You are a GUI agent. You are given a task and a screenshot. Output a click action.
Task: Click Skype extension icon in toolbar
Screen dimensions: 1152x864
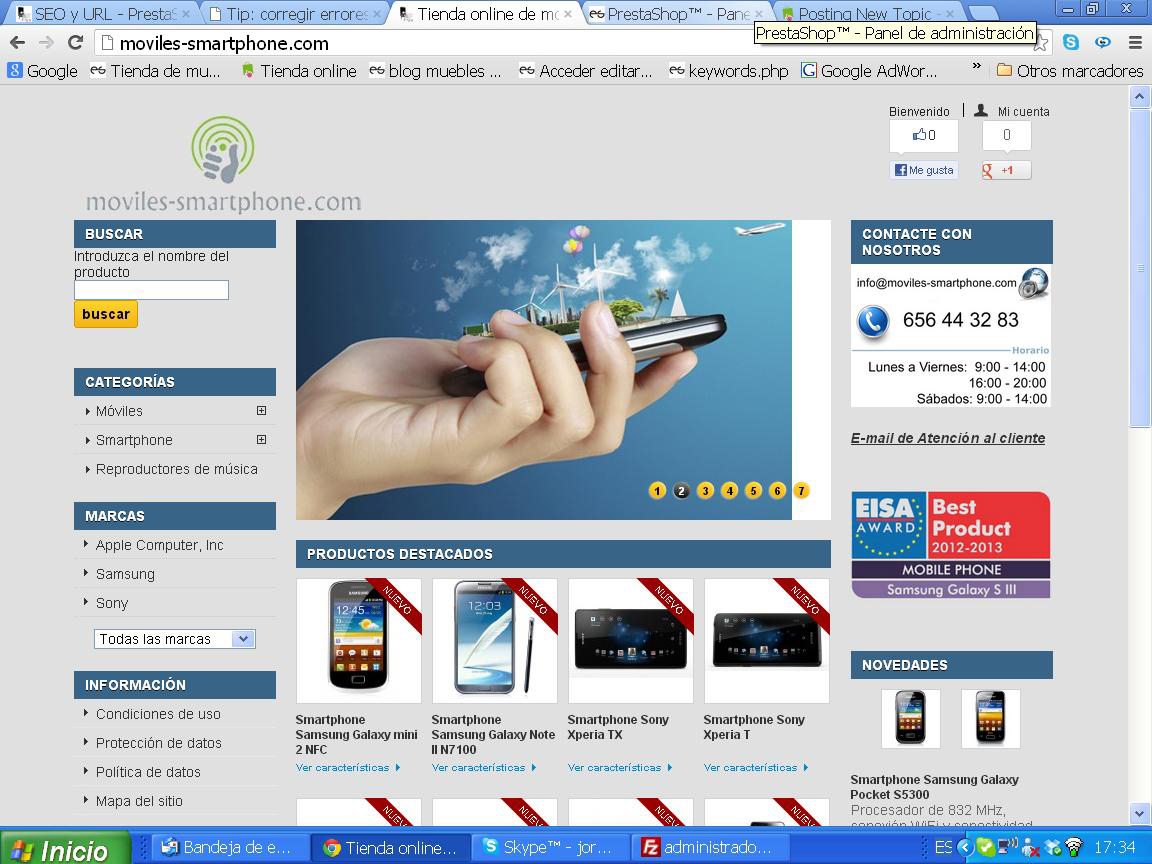pyautogui.click(x=1070, y=43)
